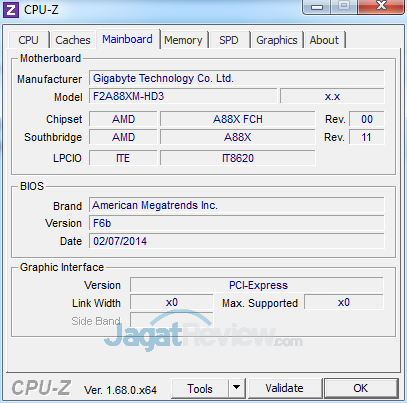The image size is (407, 403).
Task: Click the Link Width value x0
Action: (x=172, y=303)
